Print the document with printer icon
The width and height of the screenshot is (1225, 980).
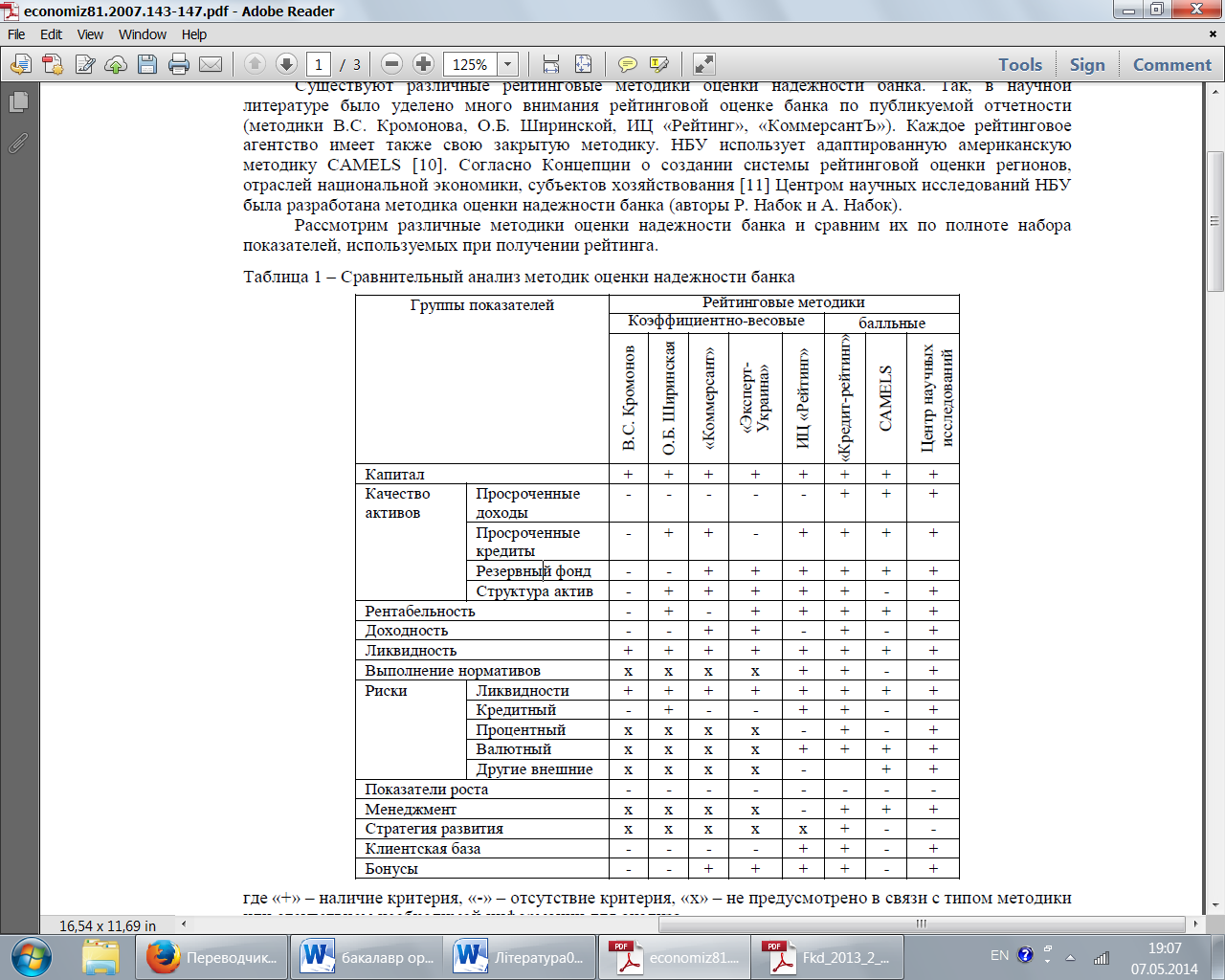tap(179, 64)
